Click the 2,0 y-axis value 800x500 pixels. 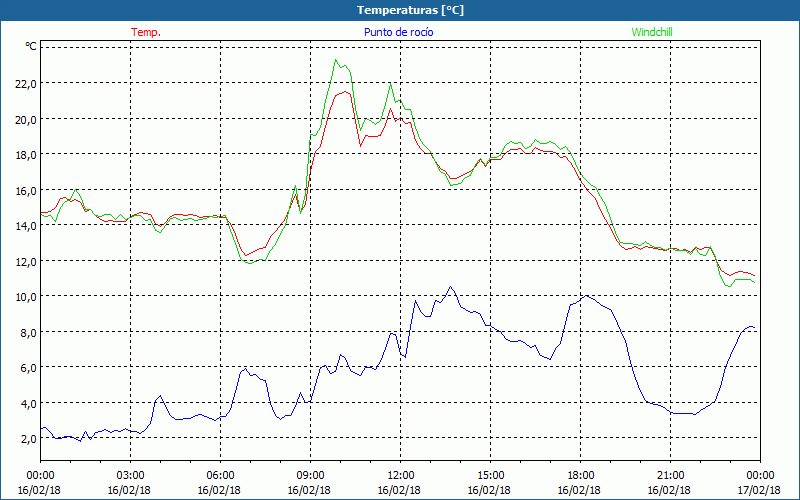tap(29, 438)
